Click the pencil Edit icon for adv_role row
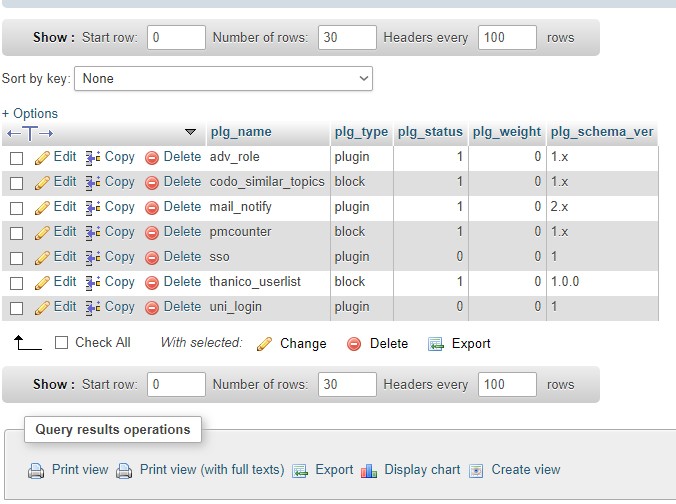The width and height of the screenshot is (676, 504). click(x=42, y=158)
